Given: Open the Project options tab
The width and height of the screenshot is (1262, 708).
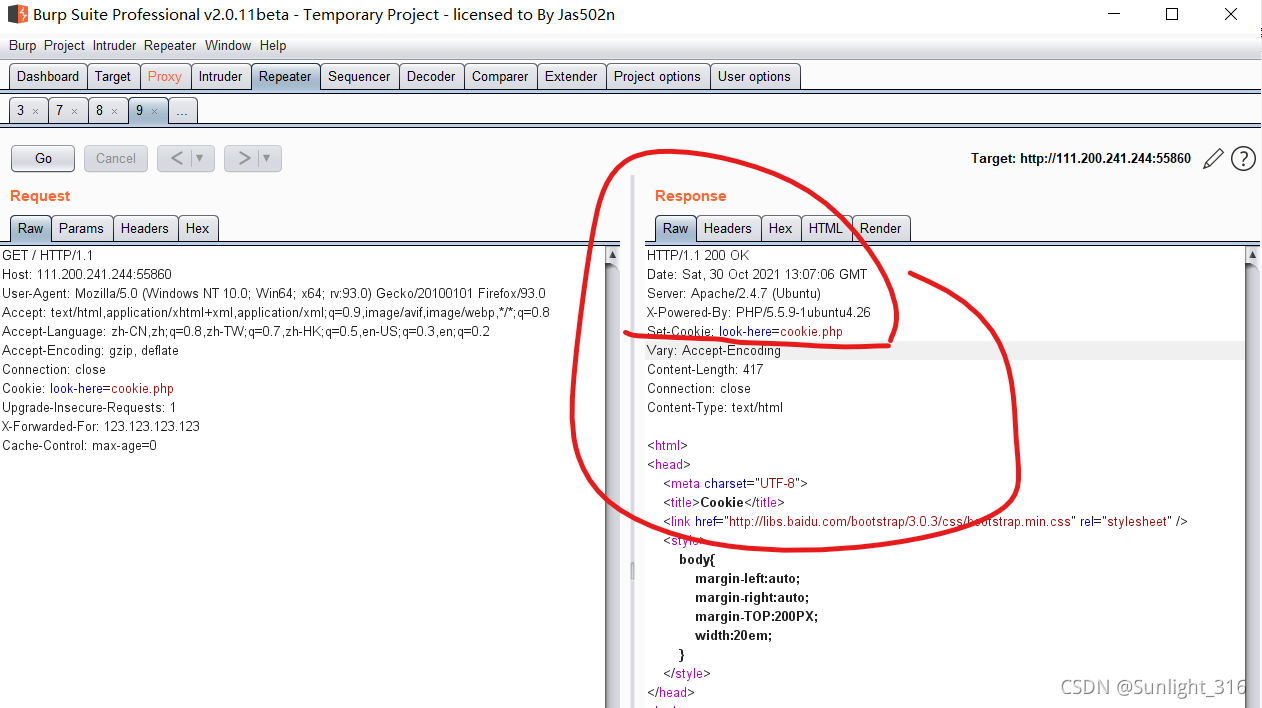Looking at the screenshot, I should (x=657, y=76).
